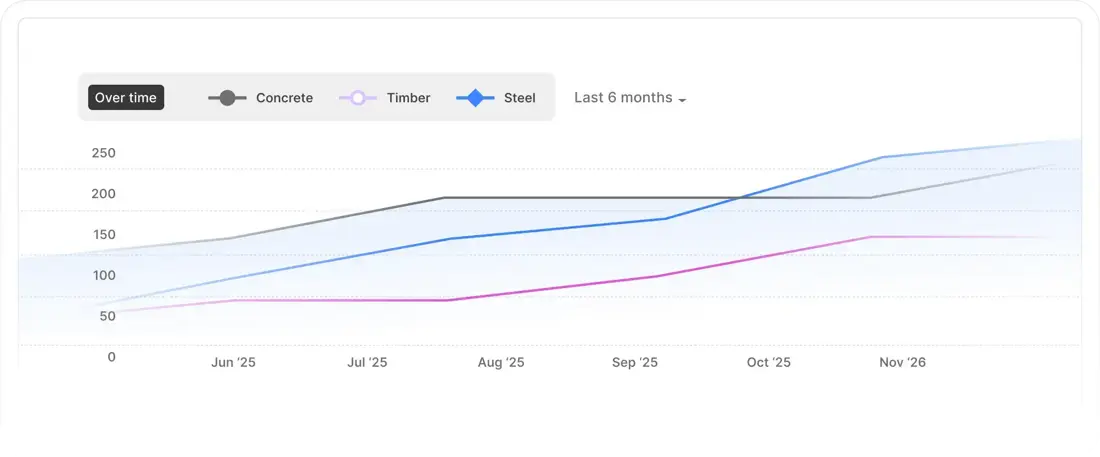Click the dark gray Concrete chart line
1100x457 pixels.
click(600, 198)
